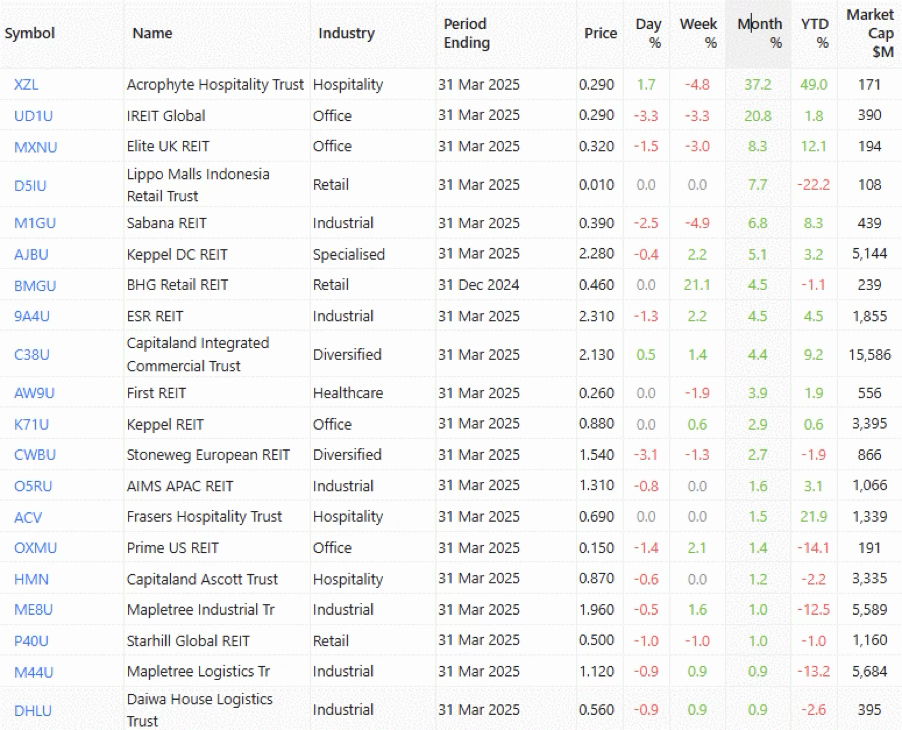Sort the table by the Name column
Image resolution: width=902 pixels, height=730 pixels.
[x=152, y=33]
